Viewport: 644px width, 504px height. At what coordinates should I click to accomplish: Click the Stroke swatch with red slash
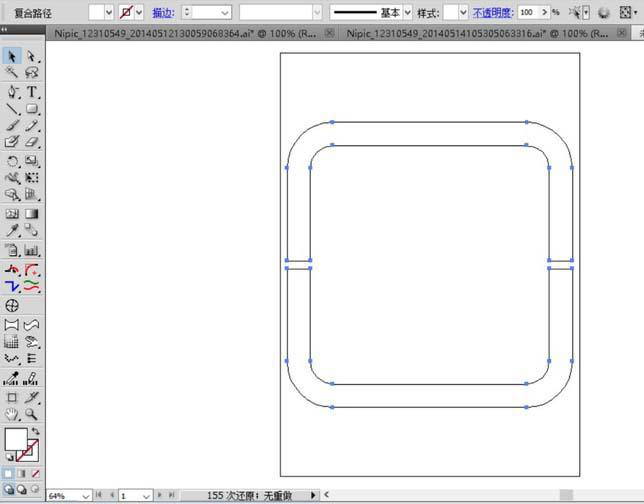point(33,456)
